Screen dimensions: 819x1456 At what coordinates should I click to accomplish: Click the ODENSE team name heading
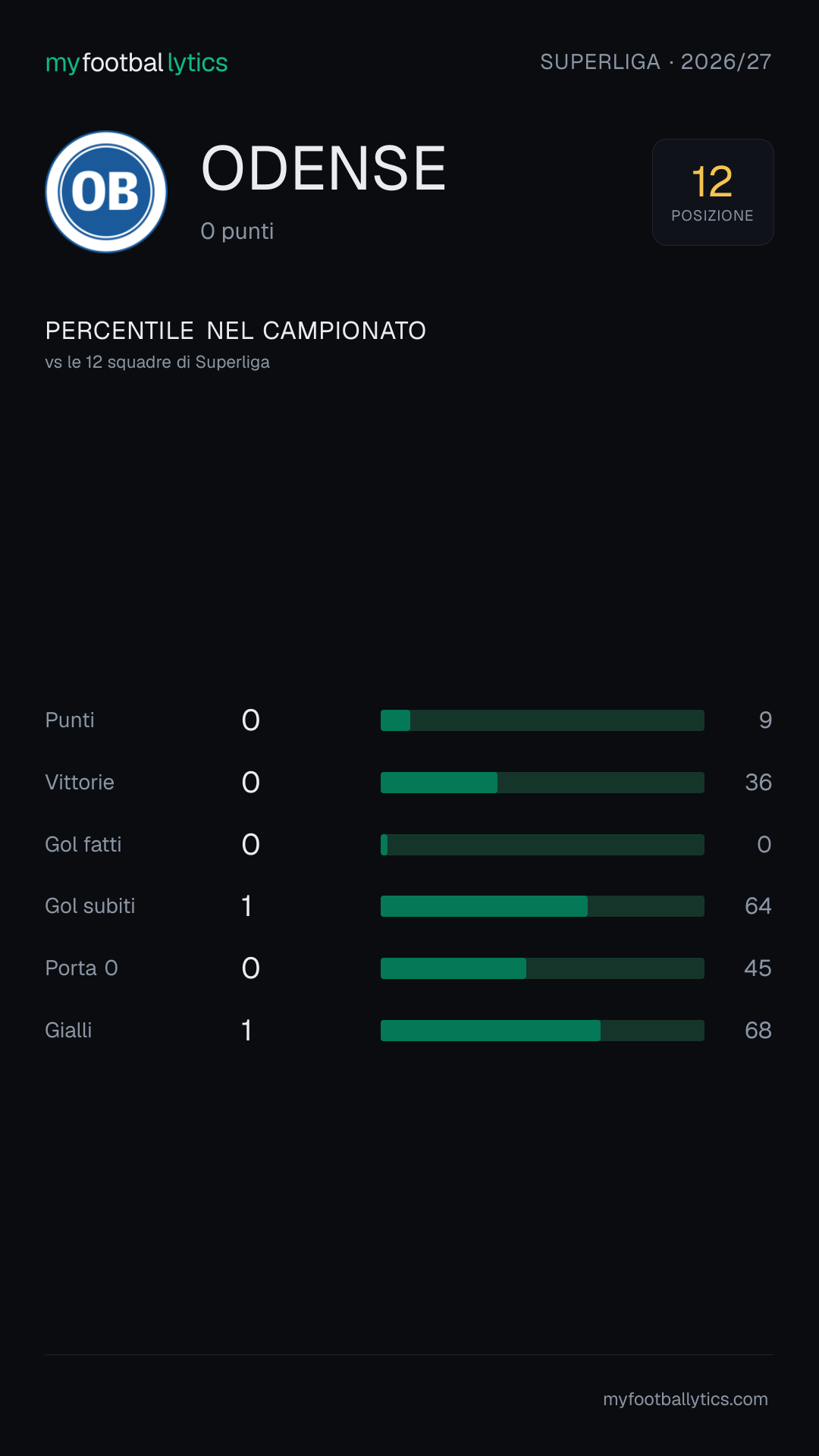(x=324, y=168)
